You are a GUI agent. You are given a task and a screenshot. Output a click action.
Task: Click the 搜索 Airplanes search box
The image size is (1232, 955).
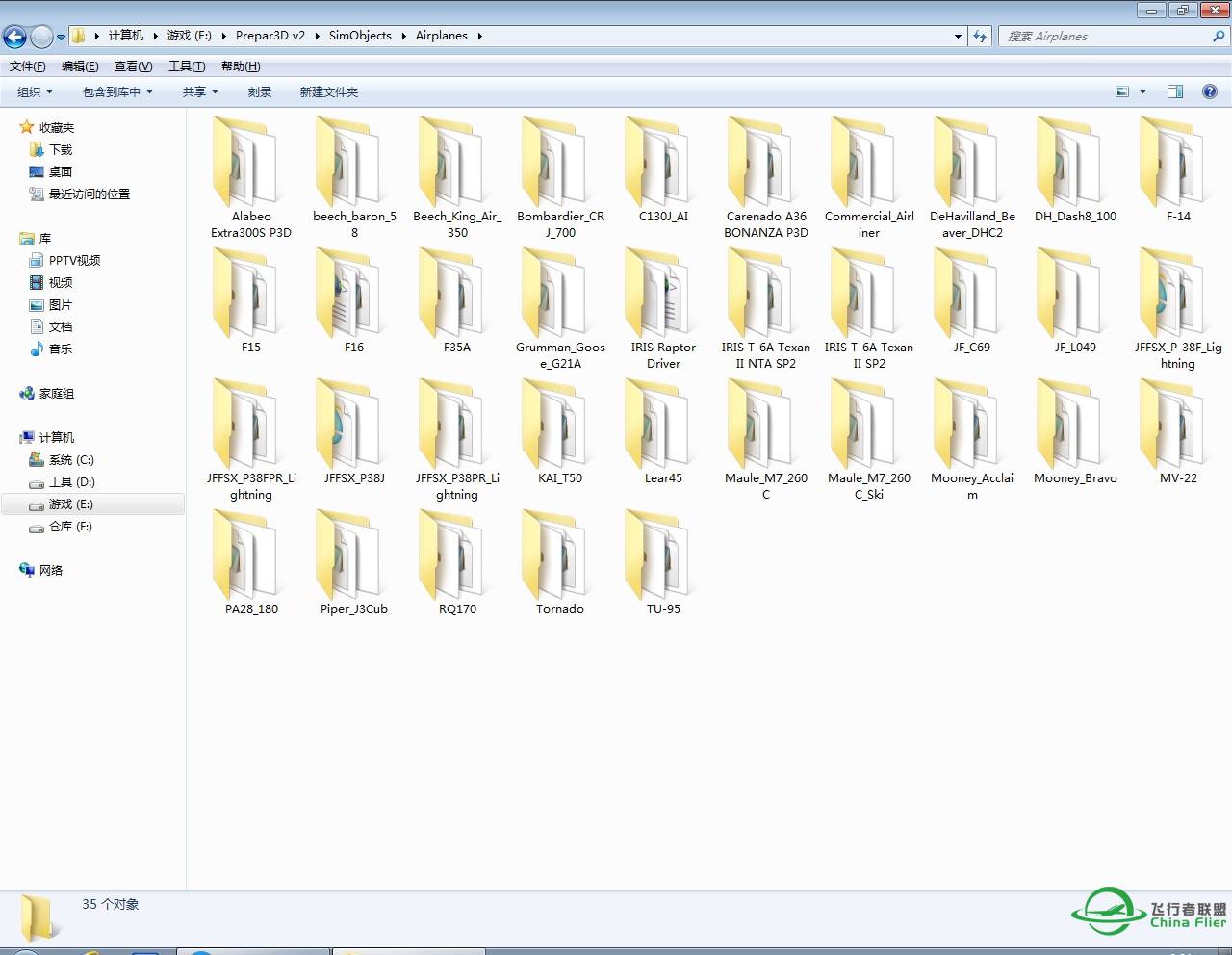point(1113,36)
